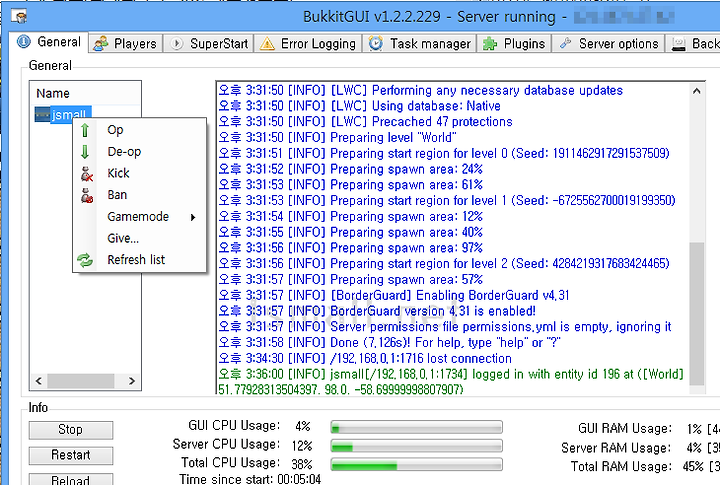Click the GUI CPU Usage progress bar
Screen dimensions: 720x485
point(416,427)
